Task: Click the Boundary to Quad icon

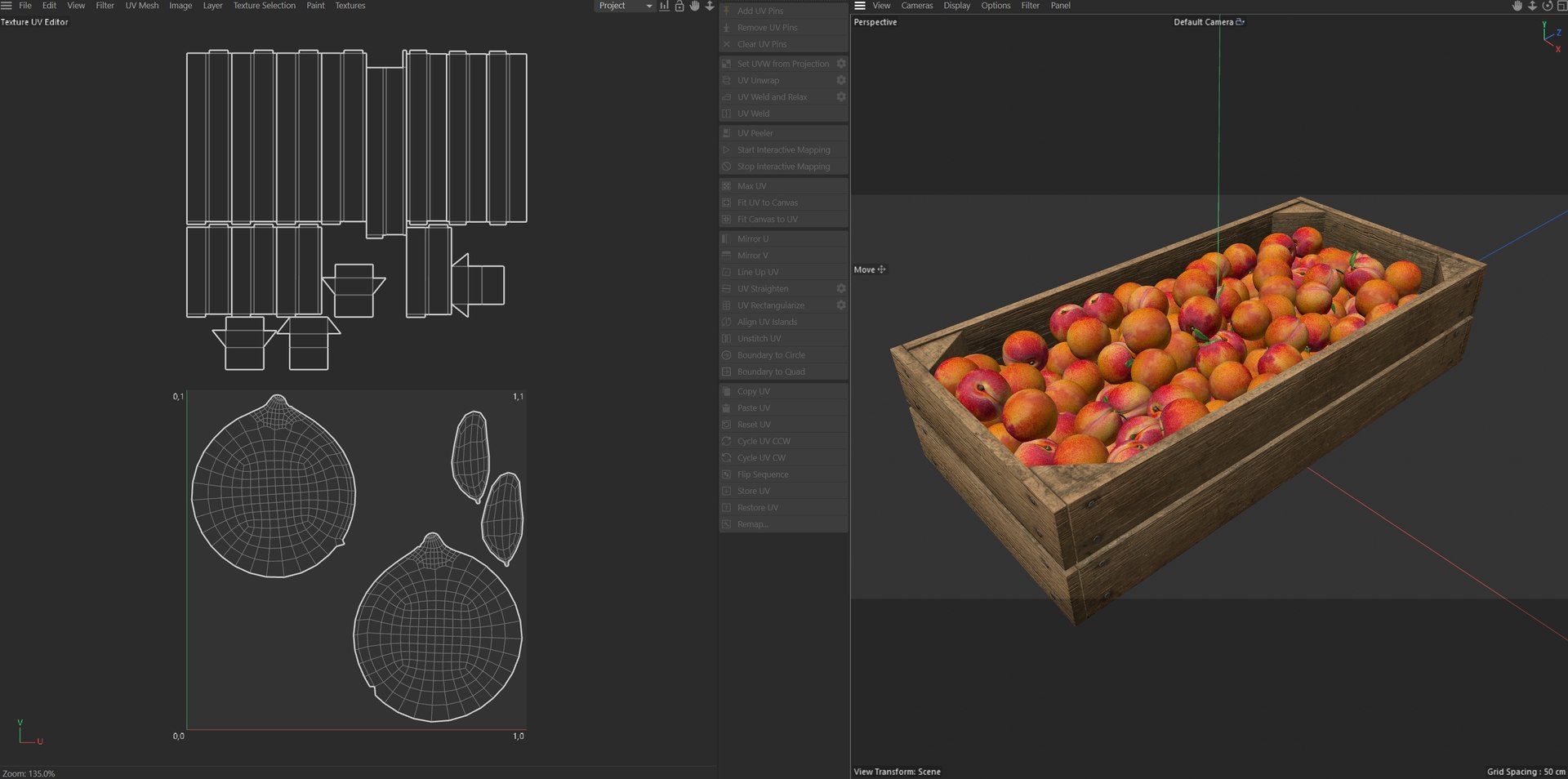Action: [x=726, y=372]
